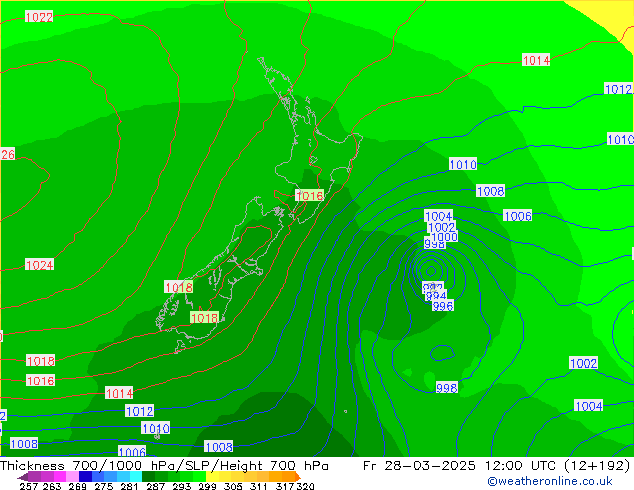Screen dimensions: 634x490
Task: Click the 994 pressure label
Action: click(x=436, y=296)
